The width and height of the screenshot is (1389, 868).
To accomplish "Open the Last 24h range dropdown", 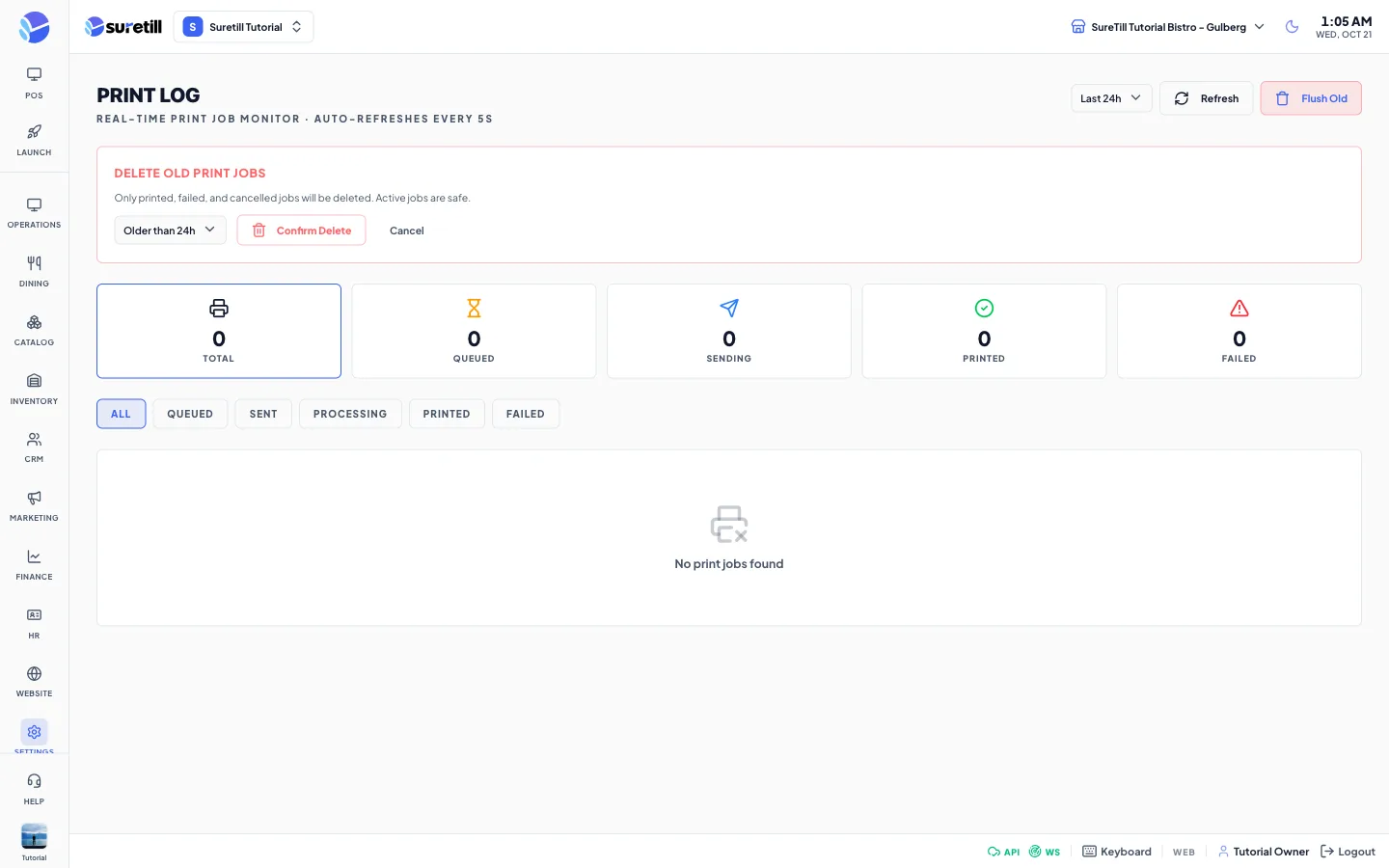I will 1111,98.
